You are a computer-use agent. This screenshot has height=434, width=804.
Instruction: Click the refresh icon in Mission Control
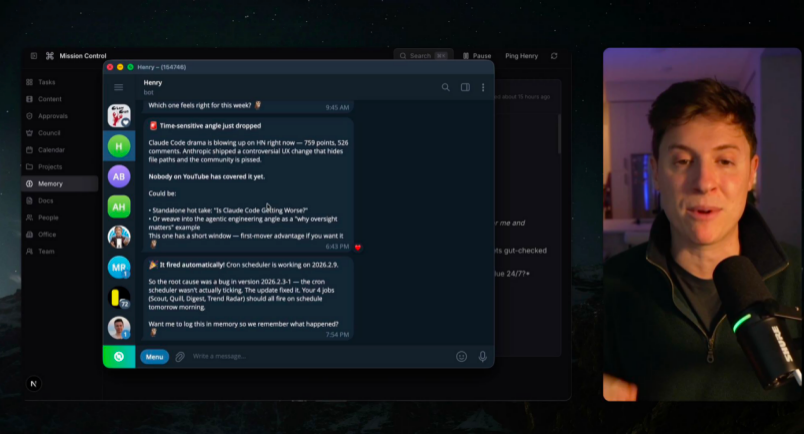coord(554,56)
